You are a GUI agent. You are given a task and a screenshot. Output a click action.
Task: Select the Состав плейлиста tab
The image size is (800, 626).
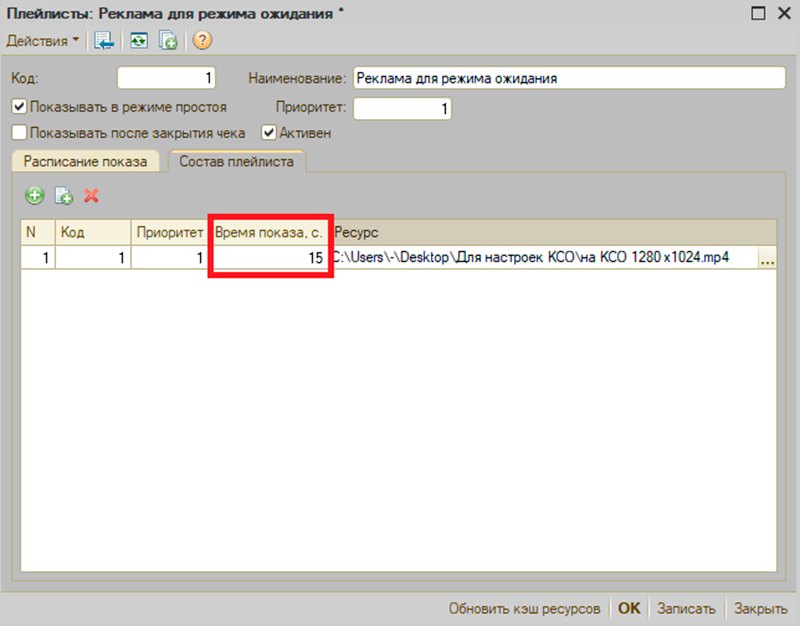(x=236, y=161)
